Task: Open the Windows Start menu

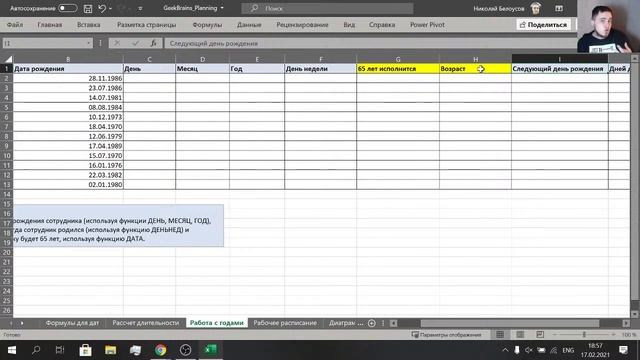Action: coord(12,350)
